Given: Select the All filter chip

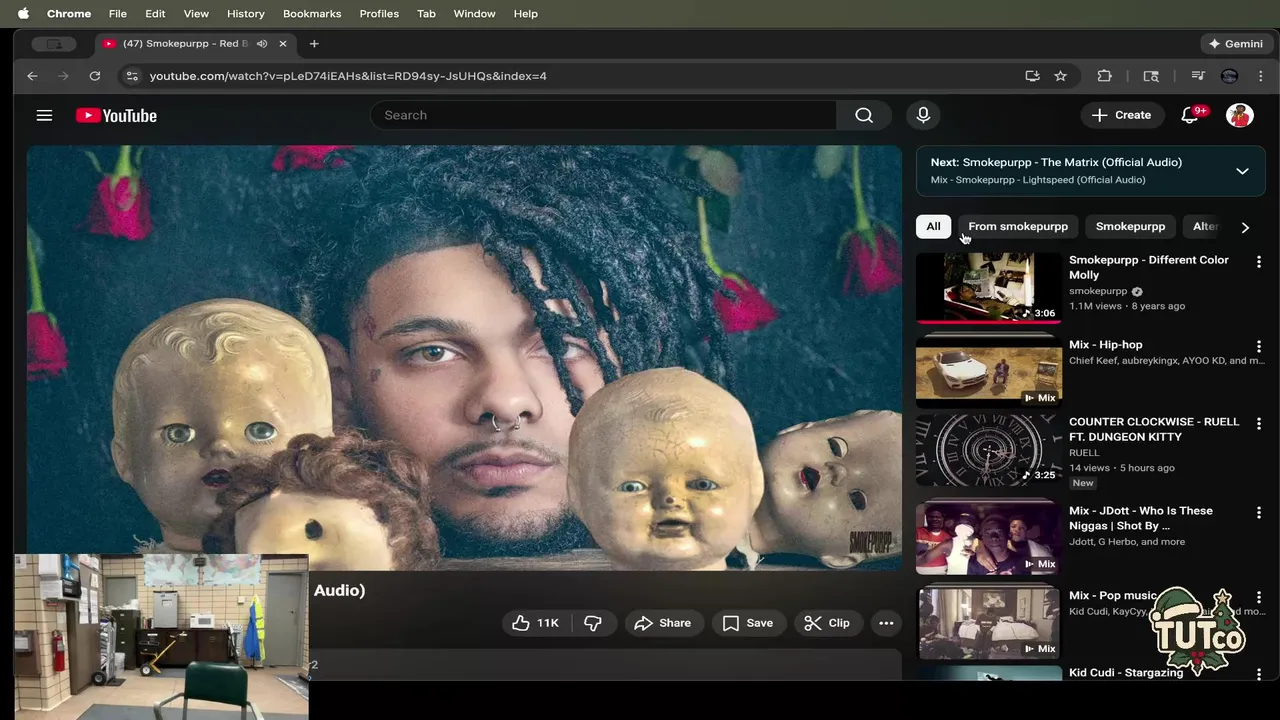Looking at the screenshot, I should tap(933, 226).
